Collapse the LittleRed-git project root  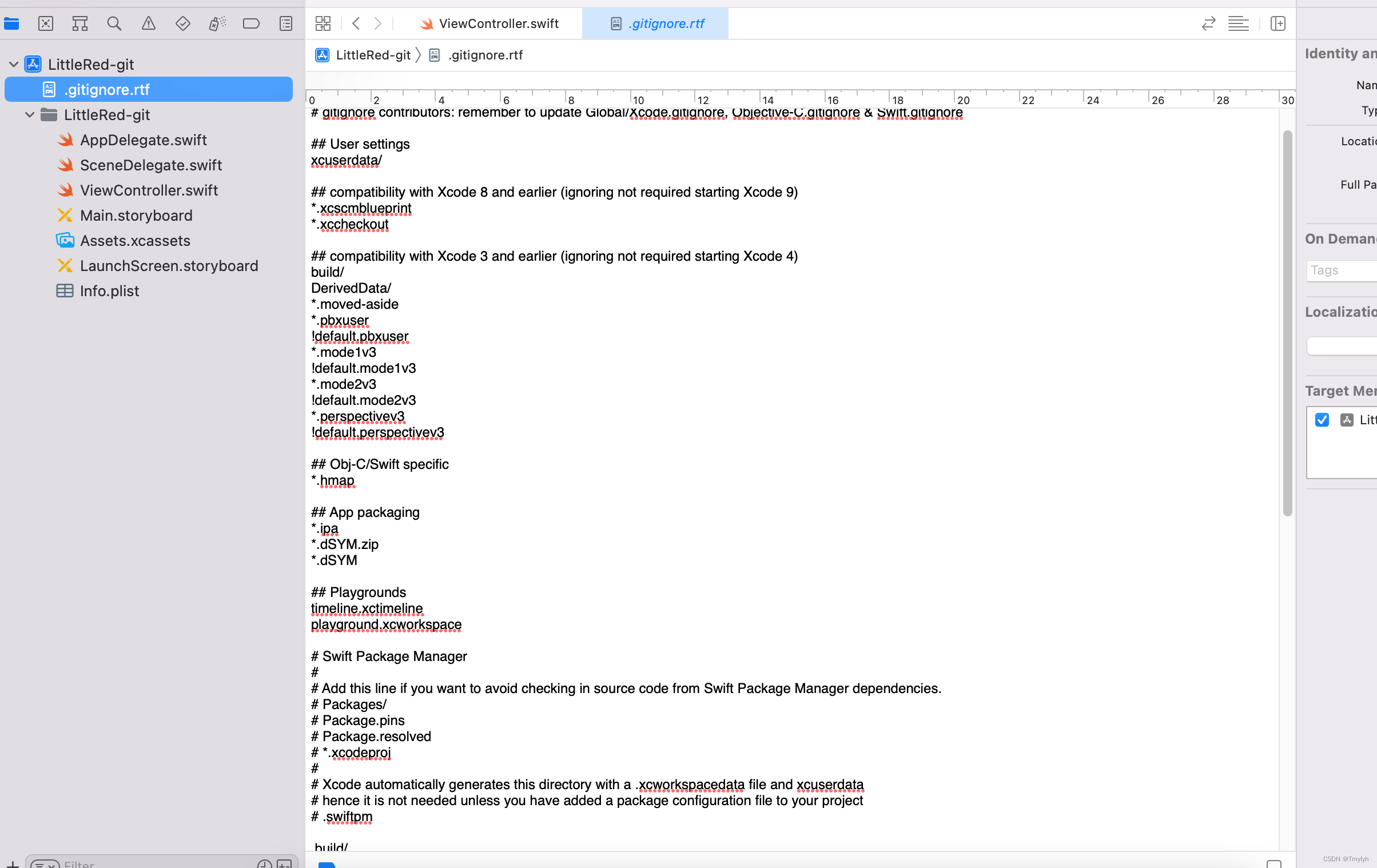[x=14, y=65]
